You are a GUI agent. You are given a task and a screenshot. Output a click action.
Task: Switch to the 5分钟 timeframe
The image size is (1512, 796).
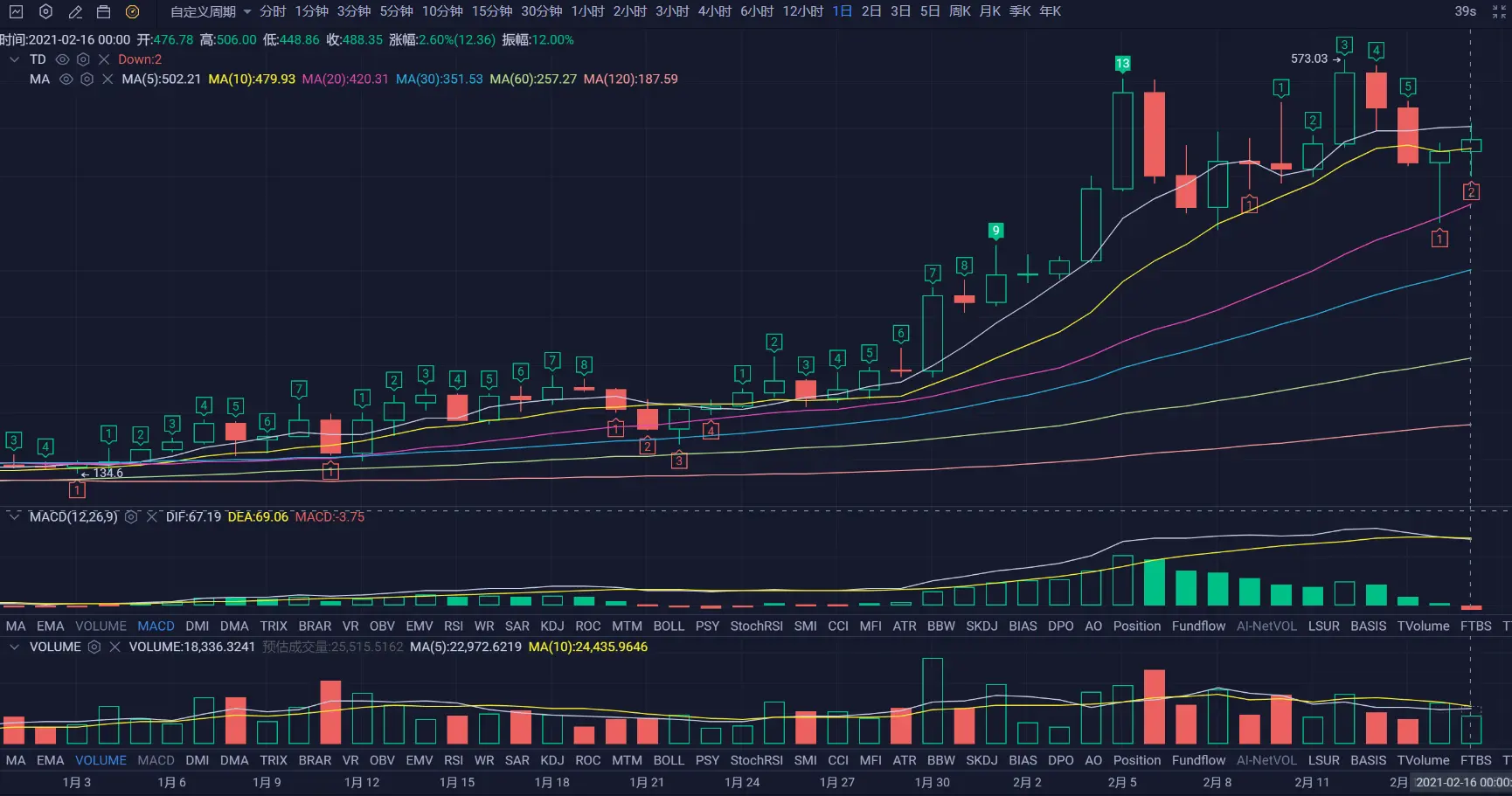[396, 11]
